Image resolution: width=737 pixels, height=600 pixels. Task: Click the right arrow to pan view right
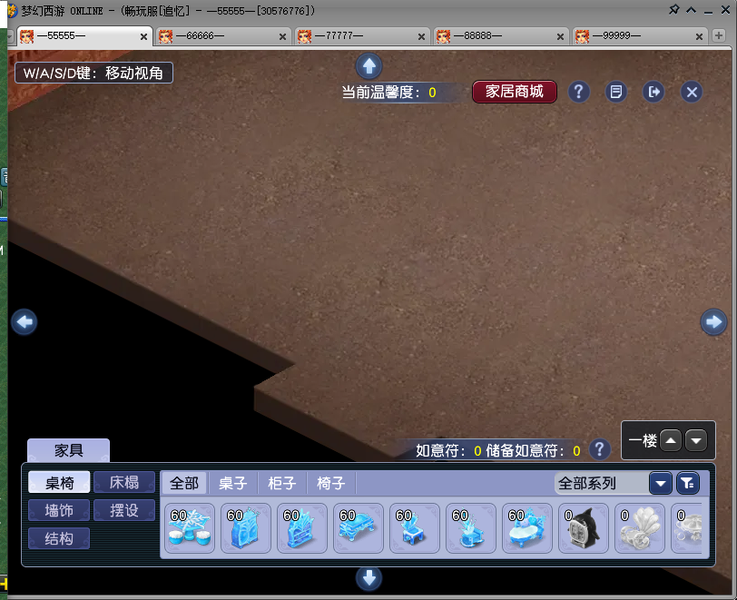pyautogui.click(x=713, y=322)
